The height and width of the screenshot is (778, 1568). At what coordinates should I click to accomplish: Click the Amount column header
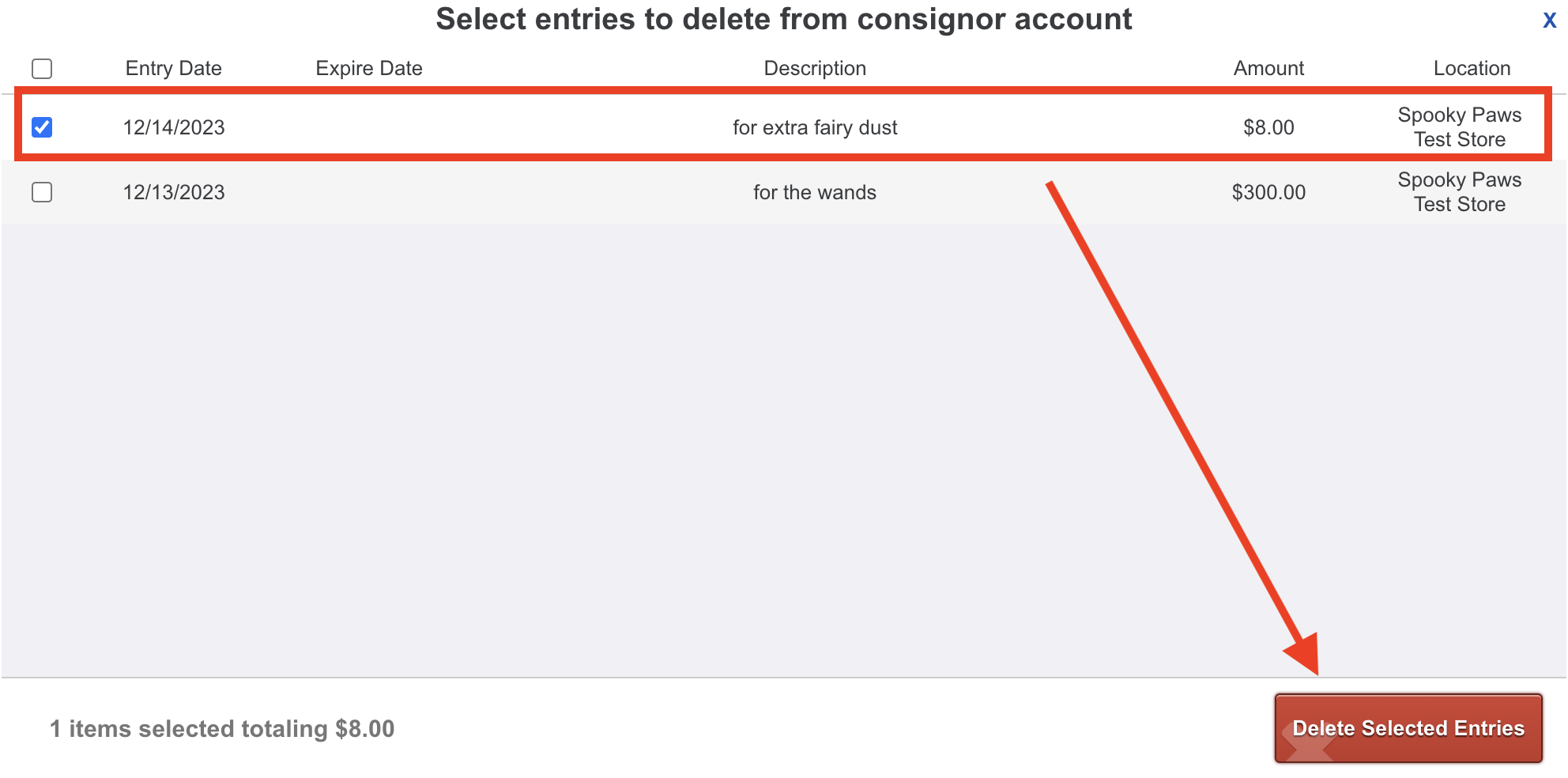[x=1268, y=69]
